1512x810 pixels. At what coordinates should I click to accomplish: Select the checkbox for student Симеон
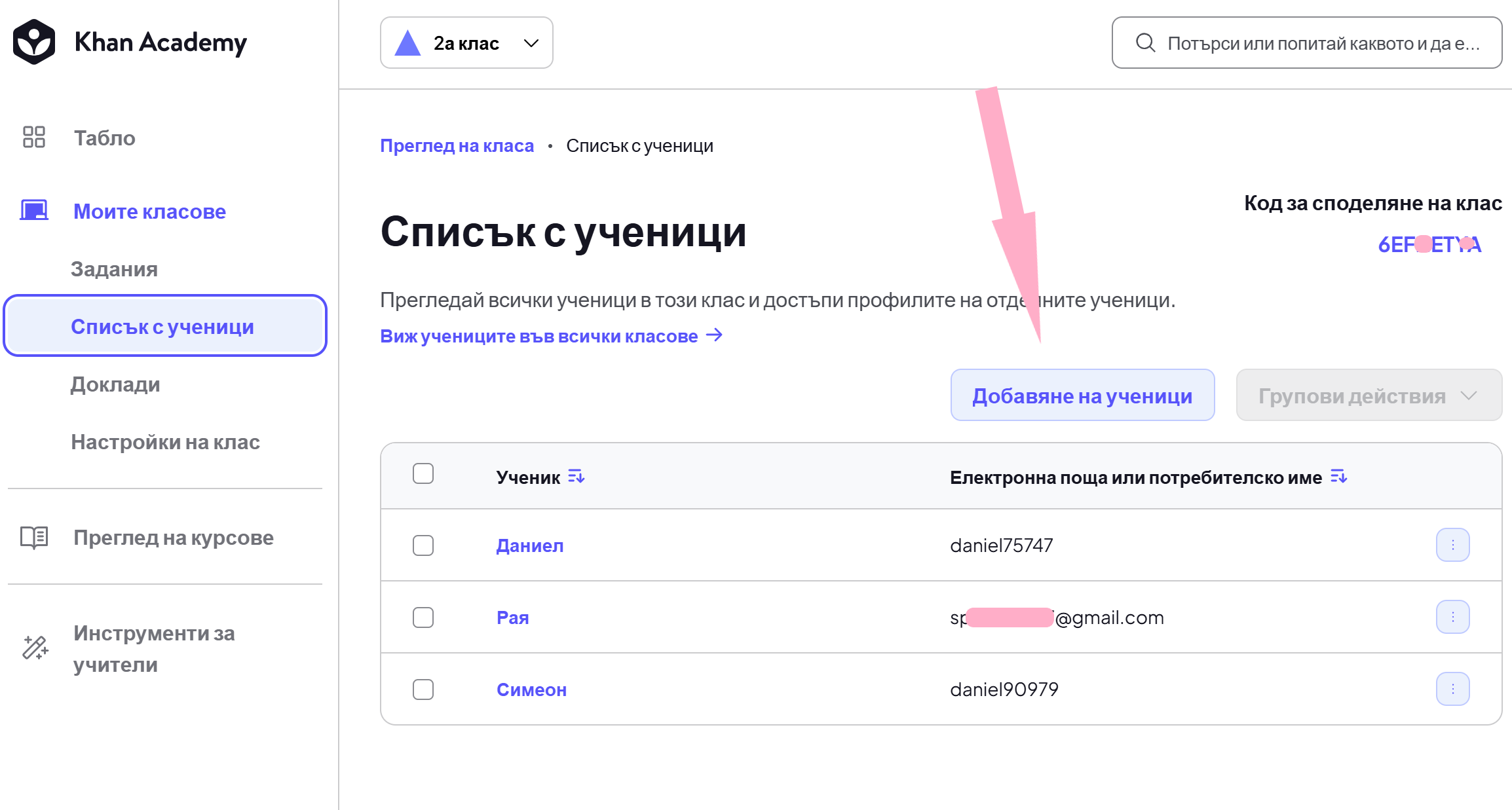tap(423, 690)
